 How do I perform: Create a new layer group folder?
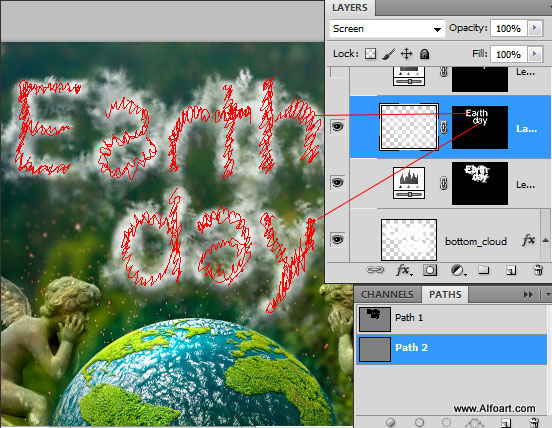[x=484, y=270]
